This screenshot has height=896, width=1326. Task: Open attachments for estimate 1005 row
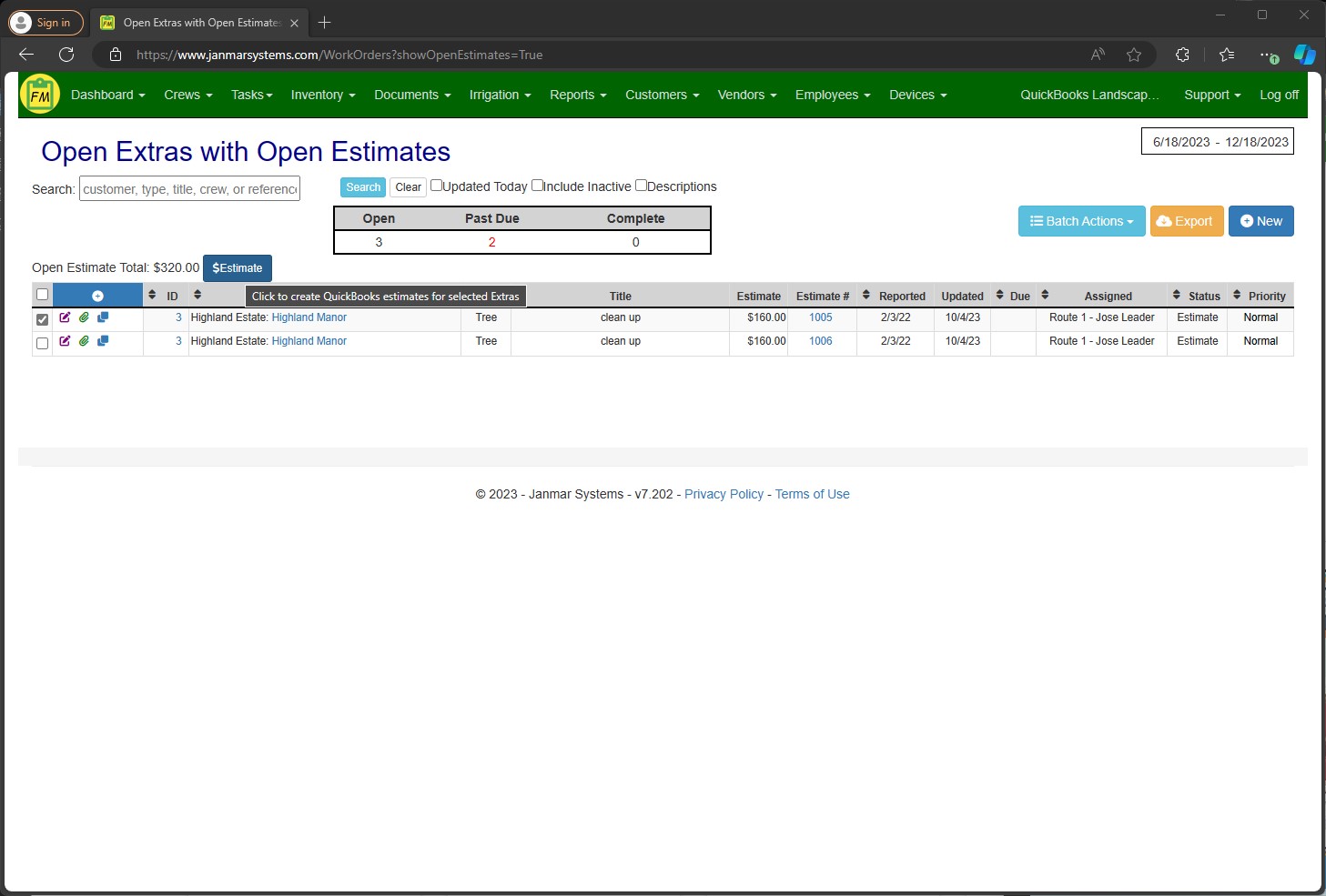point(84,317)
